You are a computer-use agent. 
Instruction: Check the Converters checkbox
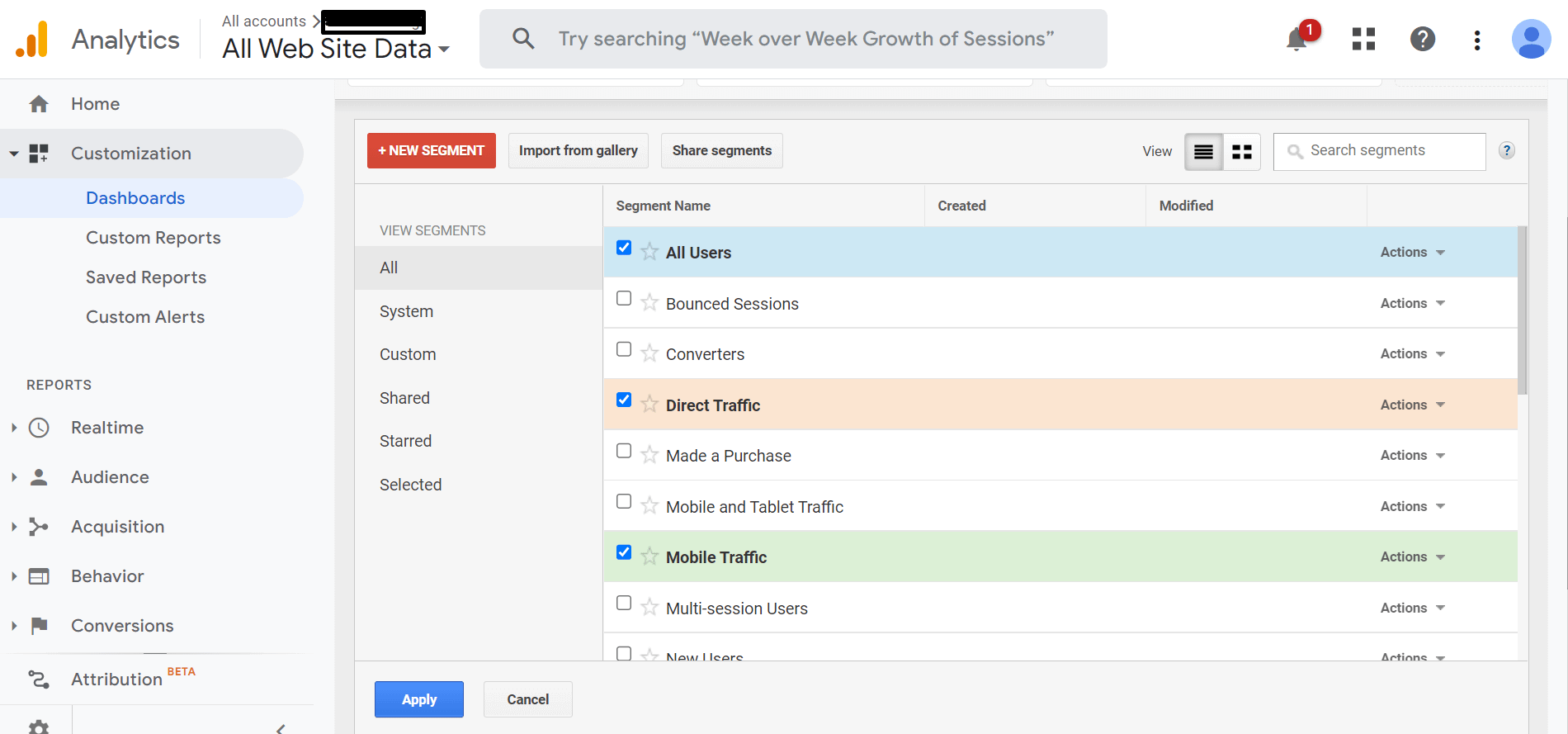pos(624,349)
